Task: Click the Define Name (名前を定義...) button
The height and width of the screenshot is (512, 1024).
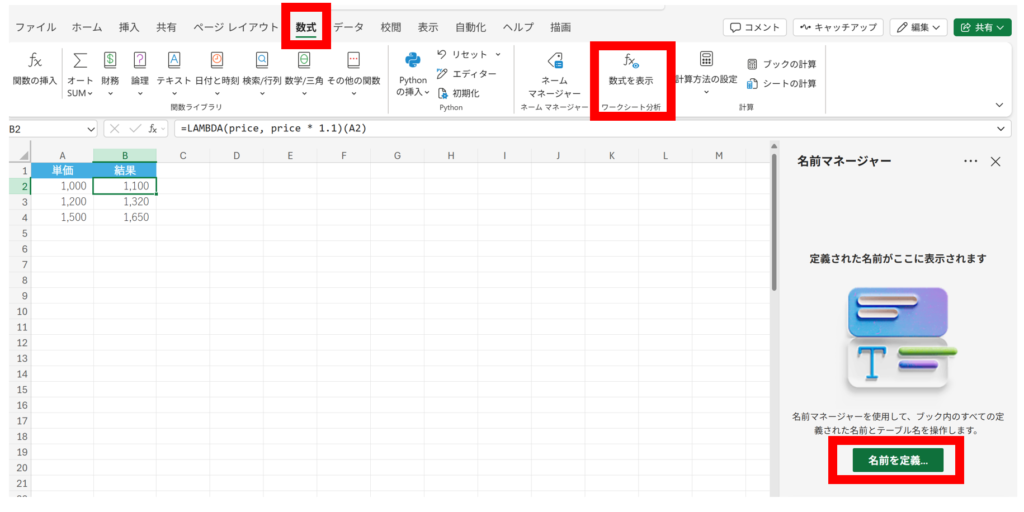Action: click(x=897, y=460)
